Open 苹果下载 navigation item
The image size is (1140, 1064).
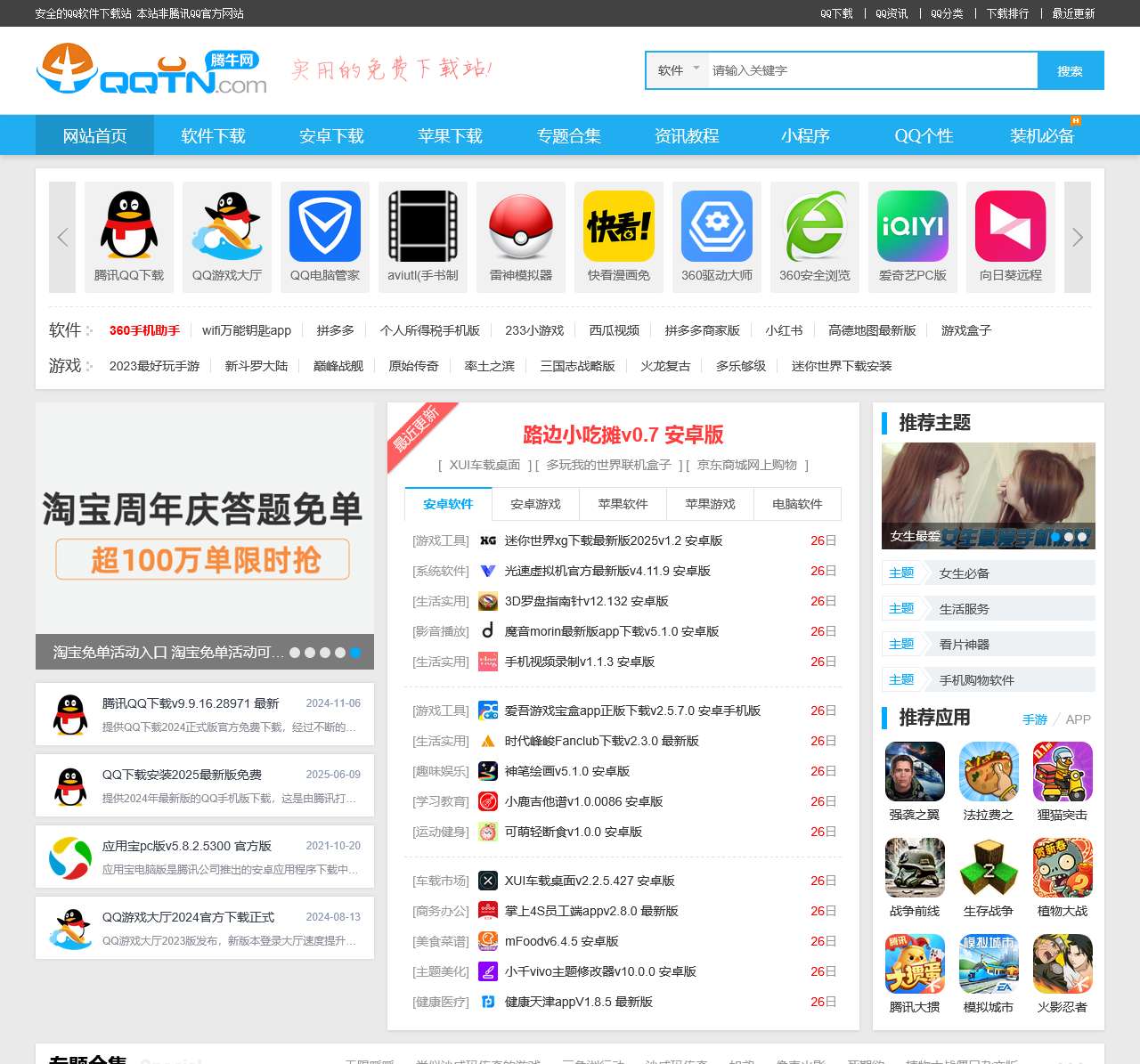450,135
